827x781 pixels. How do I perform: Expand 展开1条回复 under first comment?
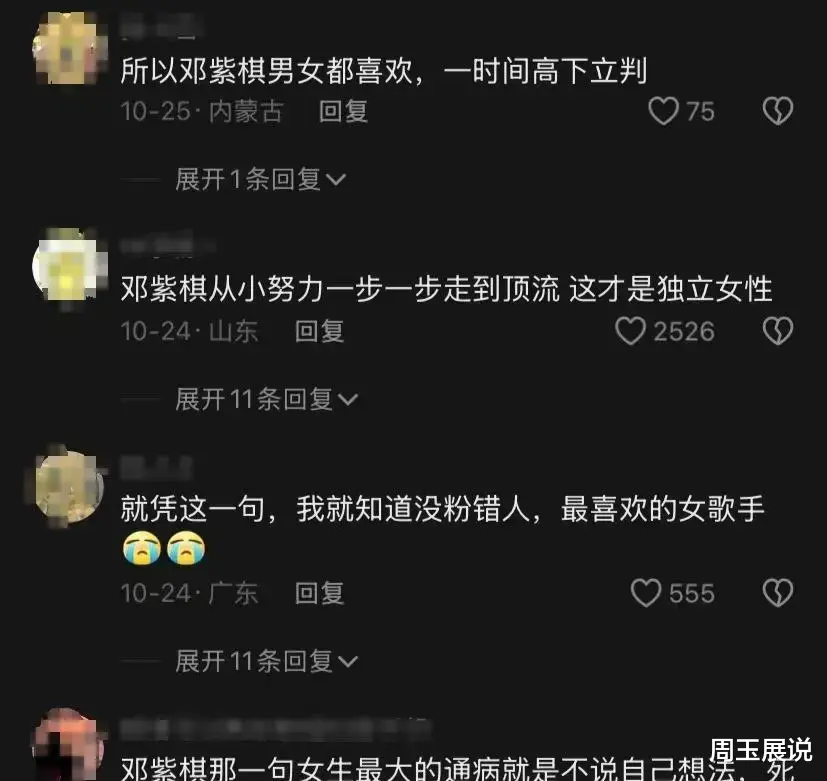click(x=261, y=179)
